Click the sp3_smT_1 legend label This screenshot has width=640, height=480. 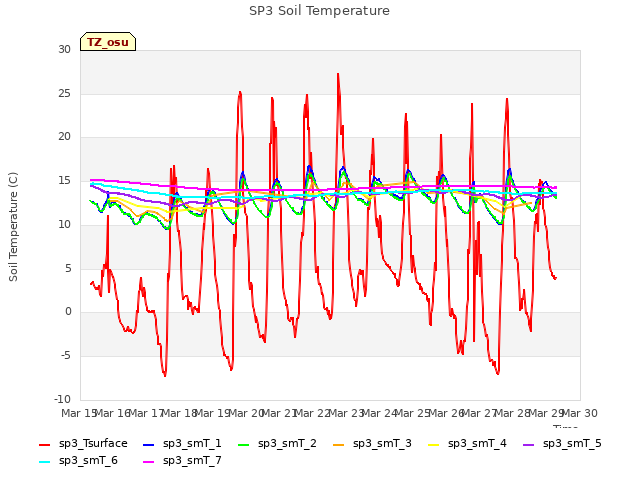192,443
